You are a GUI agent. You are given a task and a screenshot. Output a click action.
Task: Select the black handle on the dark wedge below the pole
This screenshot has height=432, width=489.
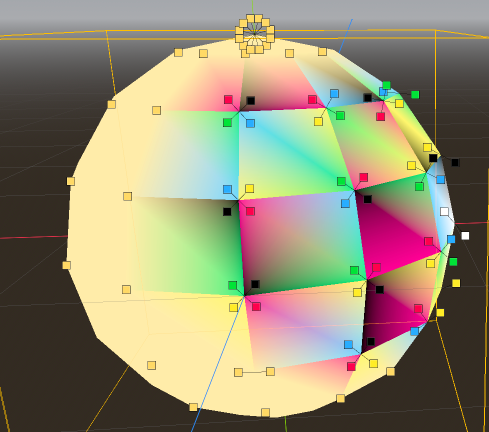coord(251,100)
